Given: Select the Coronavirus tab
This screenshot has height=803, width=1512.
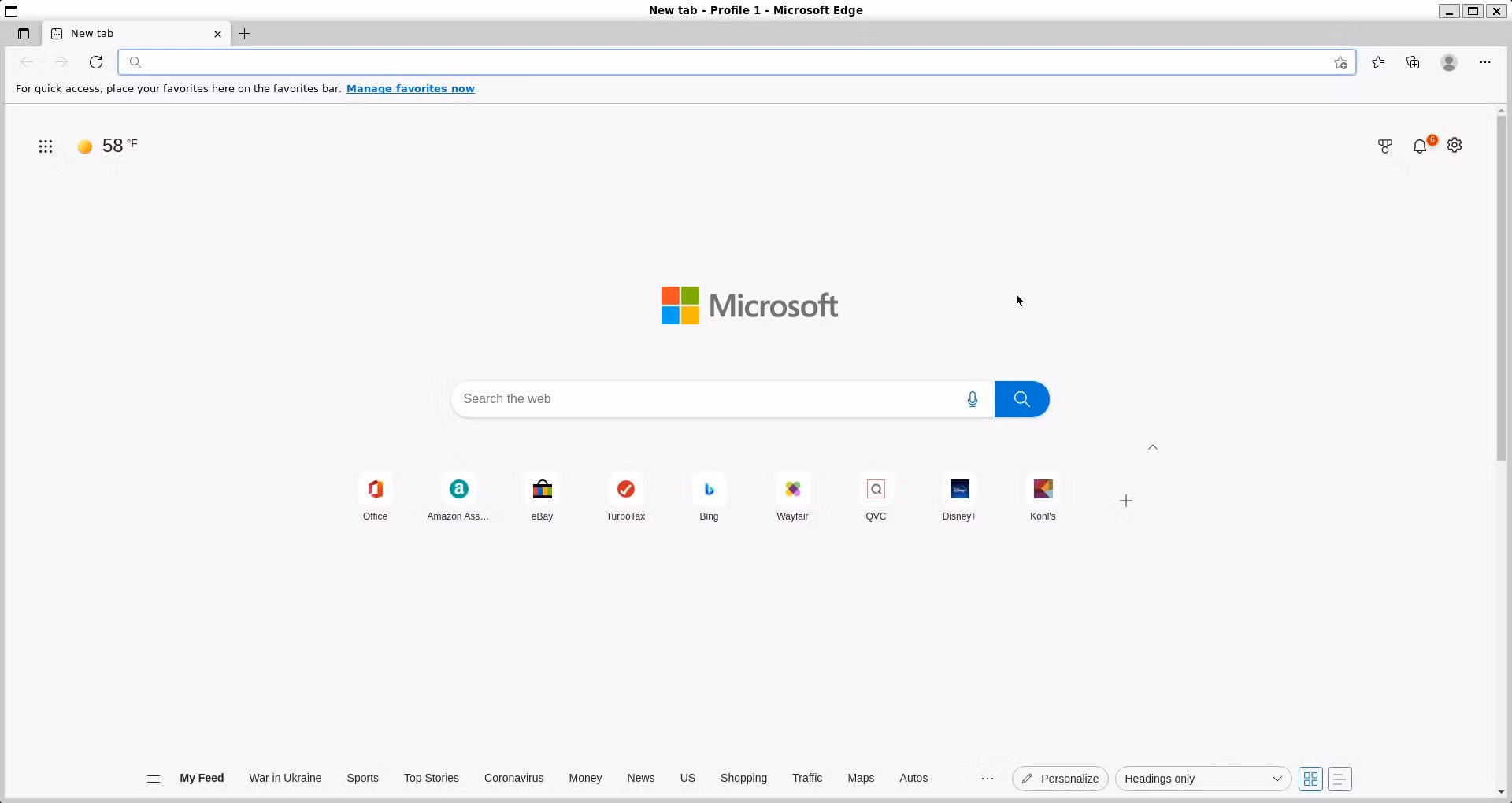Looking at the screenshot, I should [x=514, y=778].
